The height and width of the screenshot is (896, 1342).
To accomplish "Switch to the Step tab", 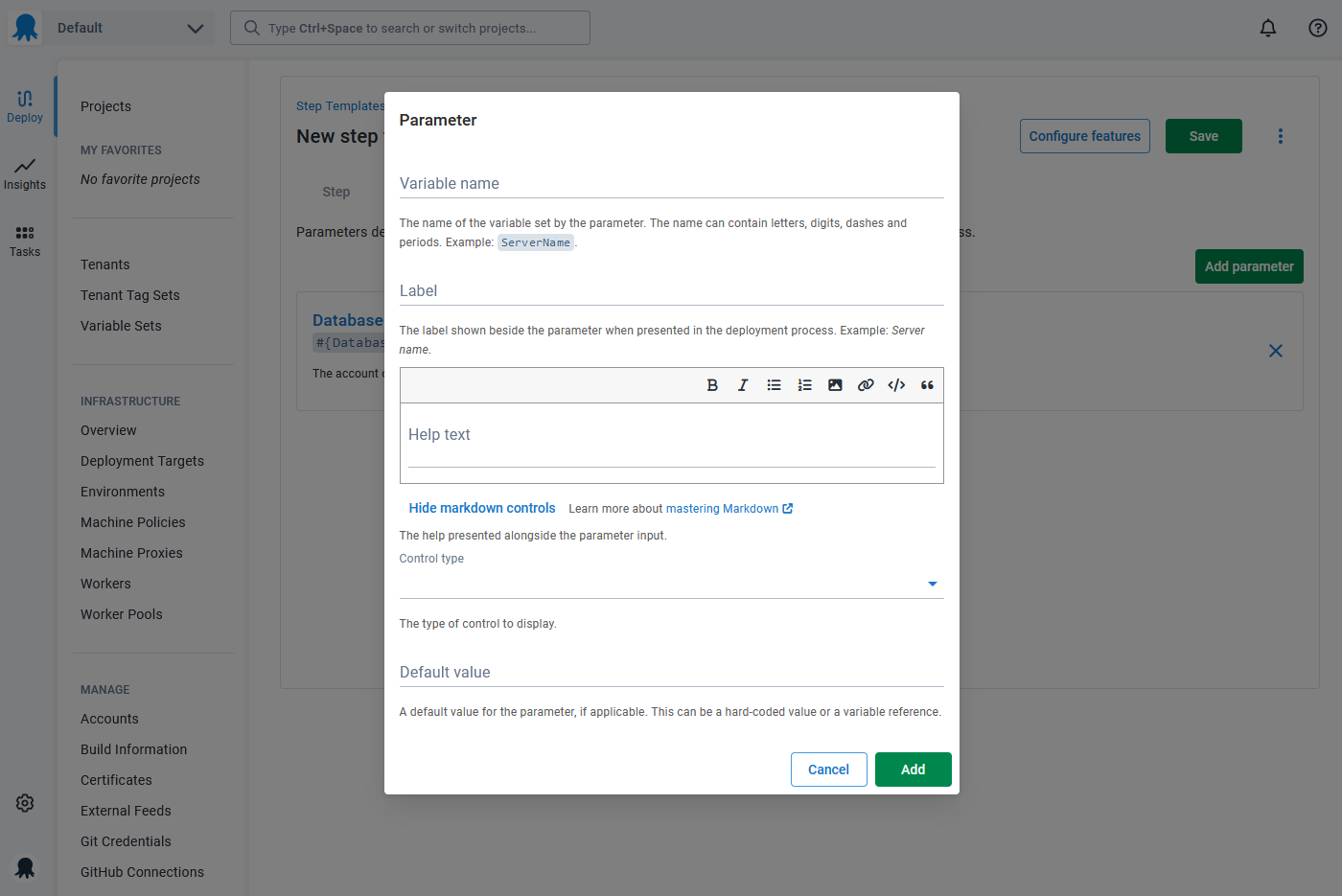I will (336, 192).
